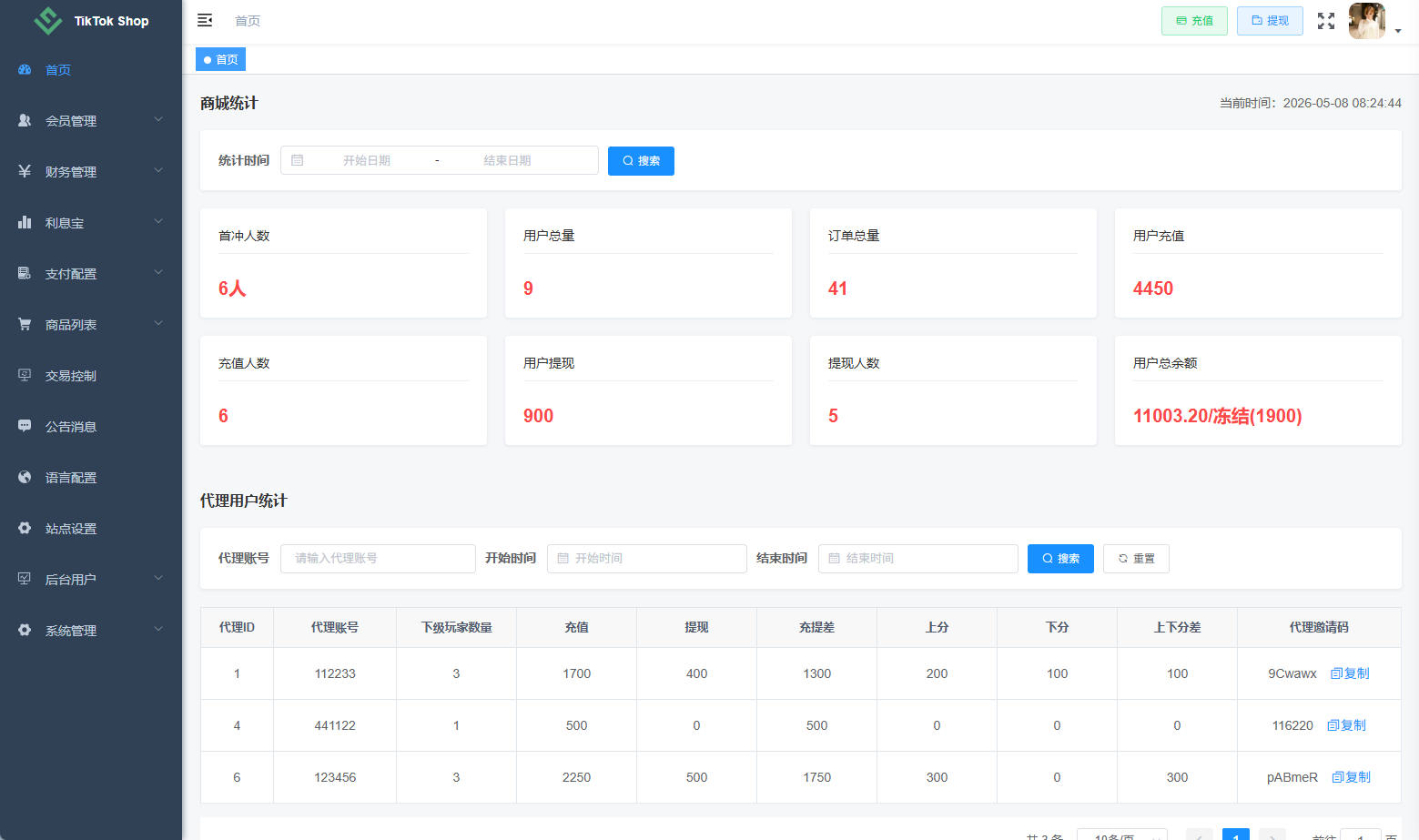Viewport: 1419px width, 840px height.
Task: Click the 公告消息 chat bubble icon
Action: [25, 426]
